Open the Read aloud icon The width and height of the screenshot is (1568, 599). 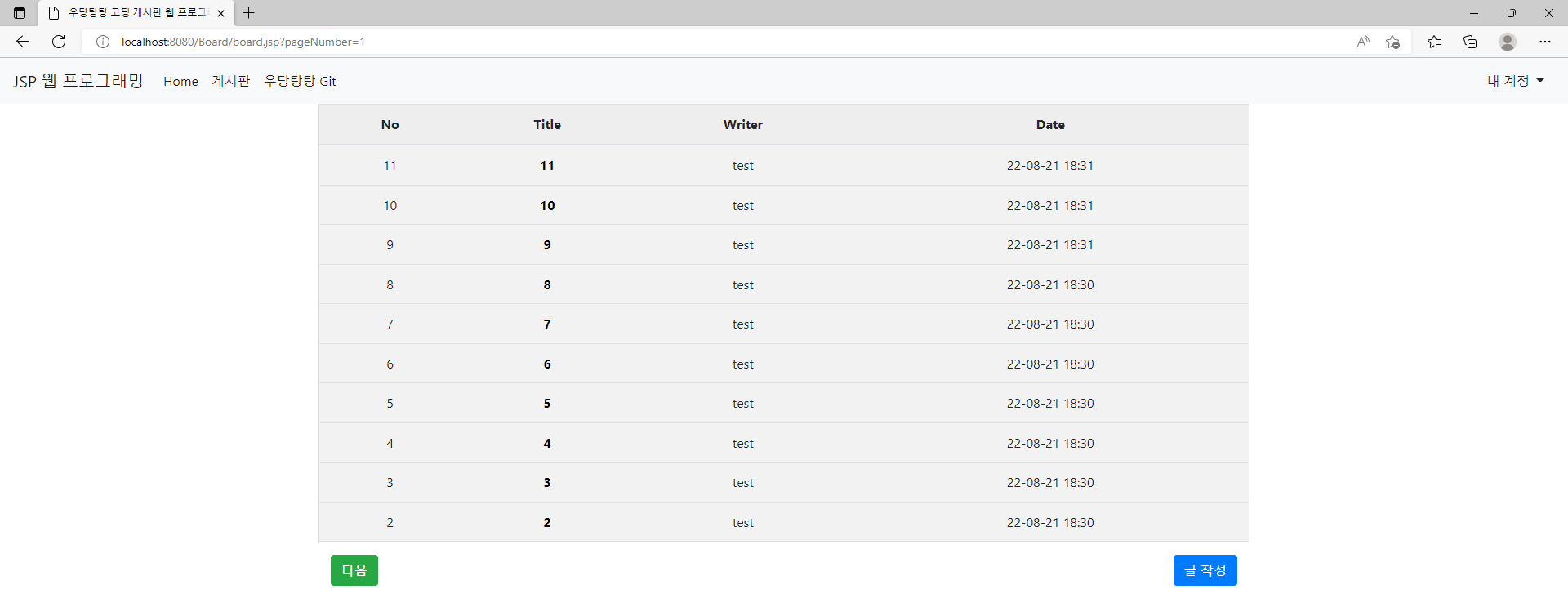coord(1363,42)
